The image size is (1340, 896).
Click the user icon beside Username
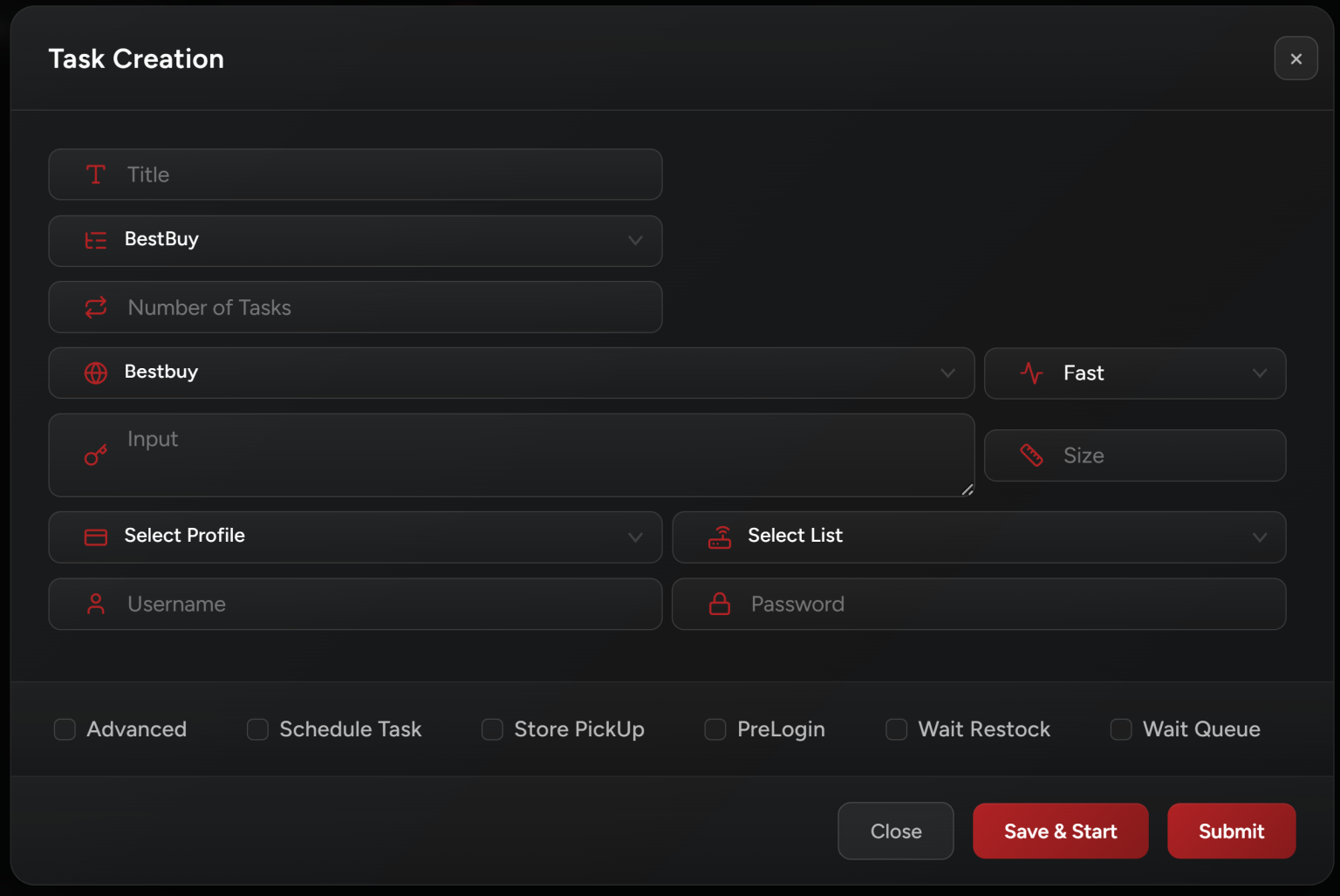(x=96, y=604)
